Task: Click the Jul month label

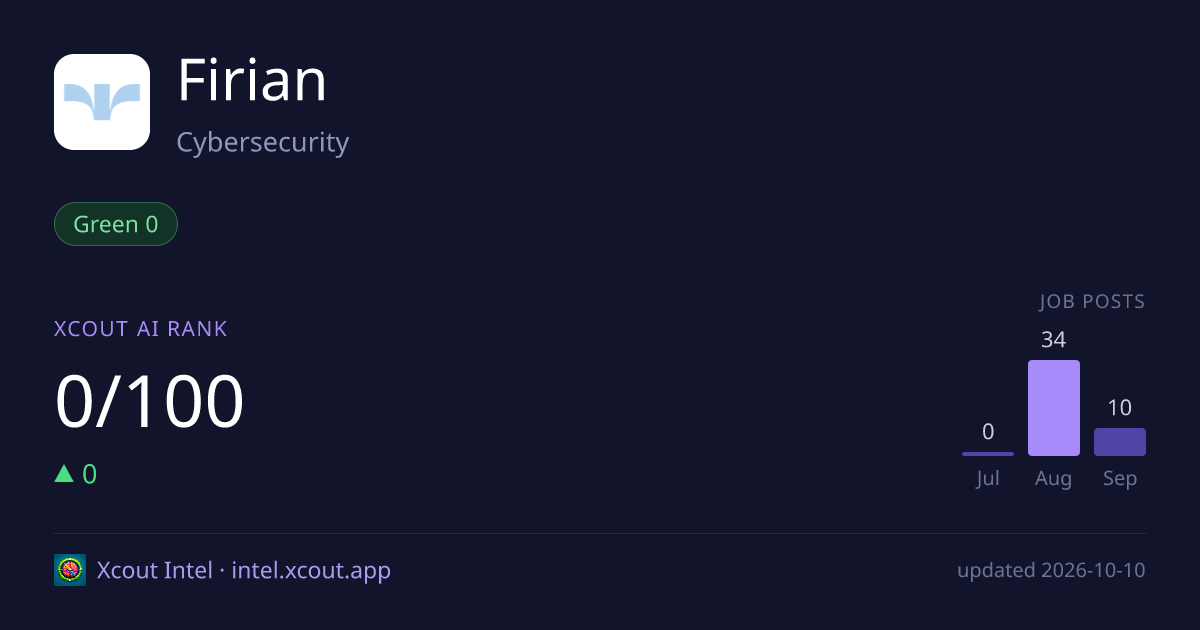Action: click(988, 479)
